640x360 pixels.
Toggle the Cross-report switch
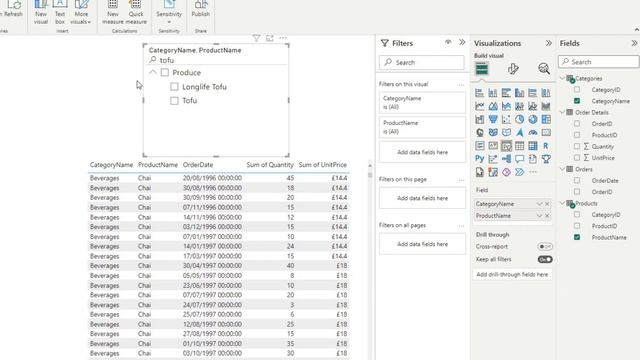pos(544,247)
